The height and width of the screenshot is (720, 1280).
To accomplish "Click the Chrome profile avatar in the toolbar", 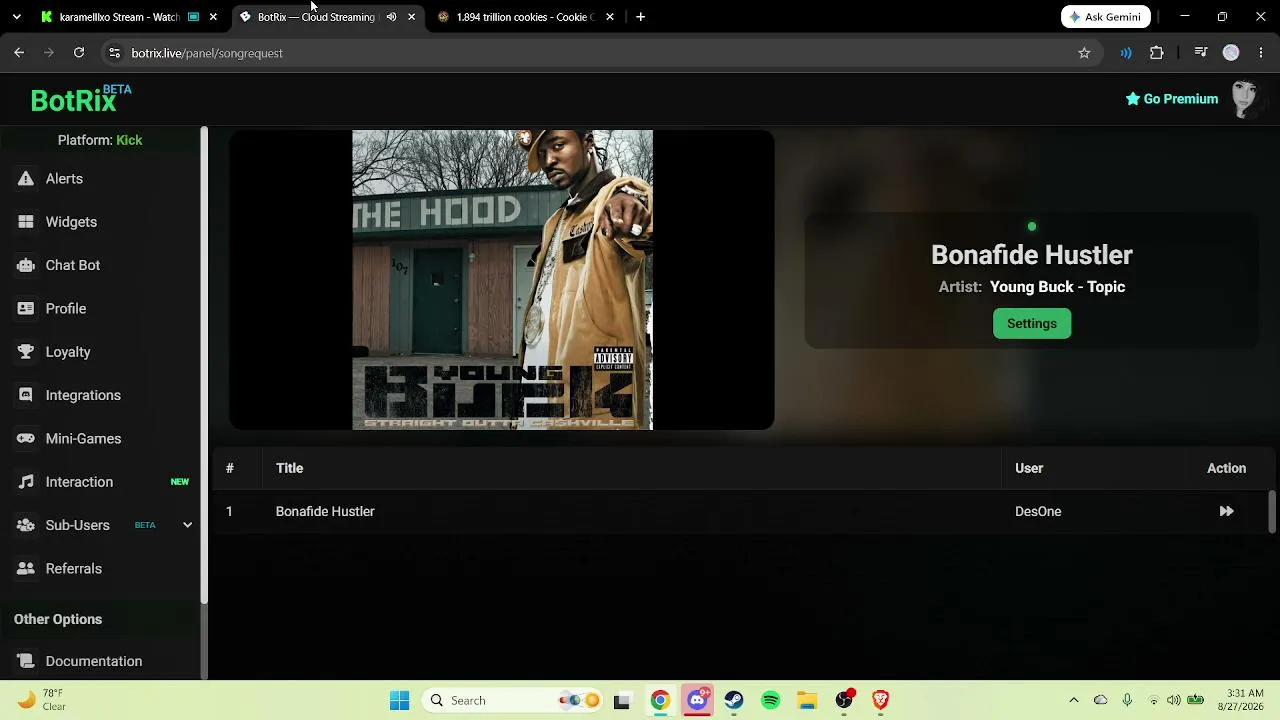I will (x=1231, y=53).
